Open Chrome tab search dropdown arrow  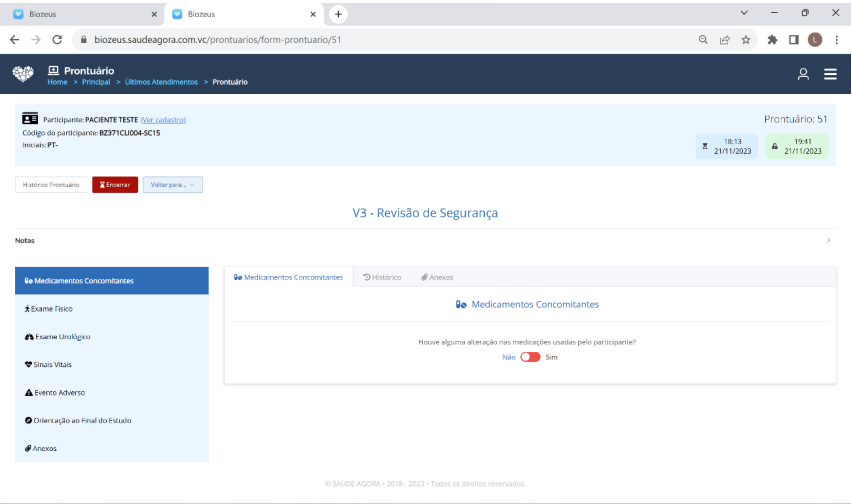744,13
